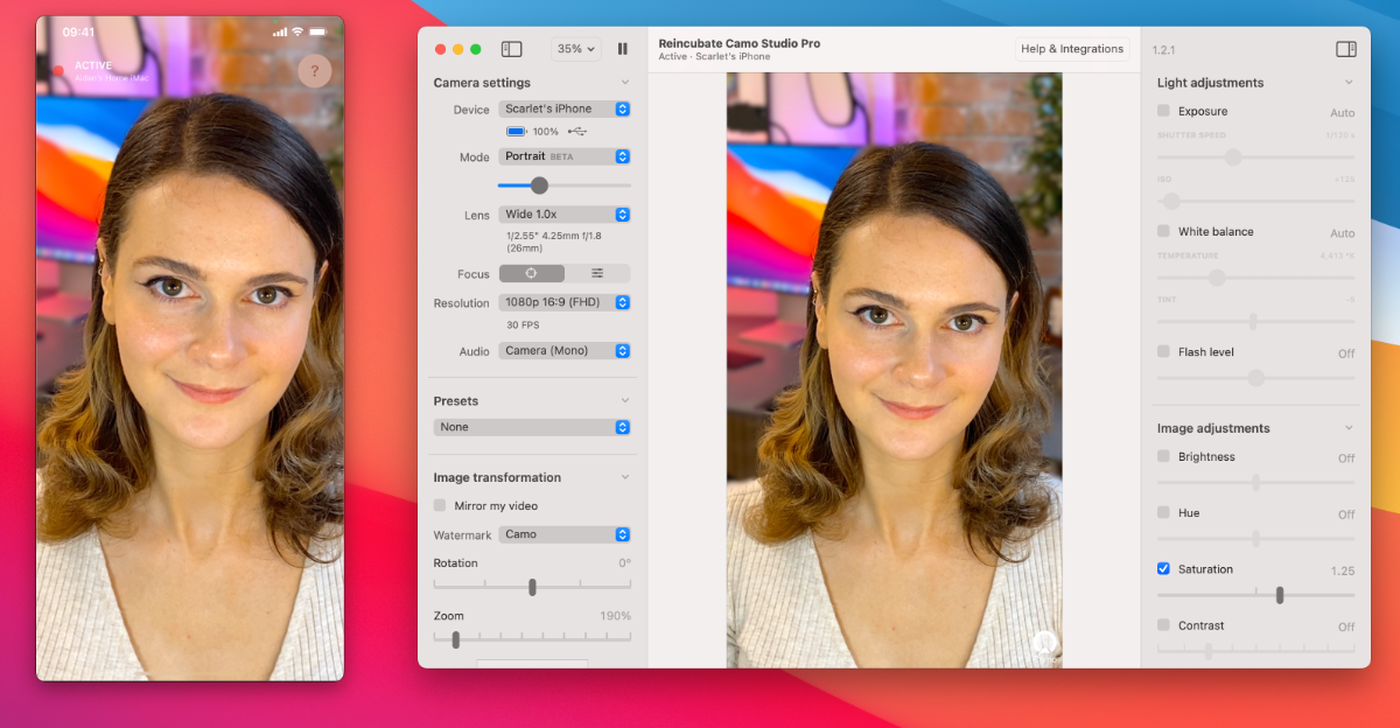Turn on the White balance checkbox
The height and width of the screenshot is (728, 1400).
(x=1163, y=231)
